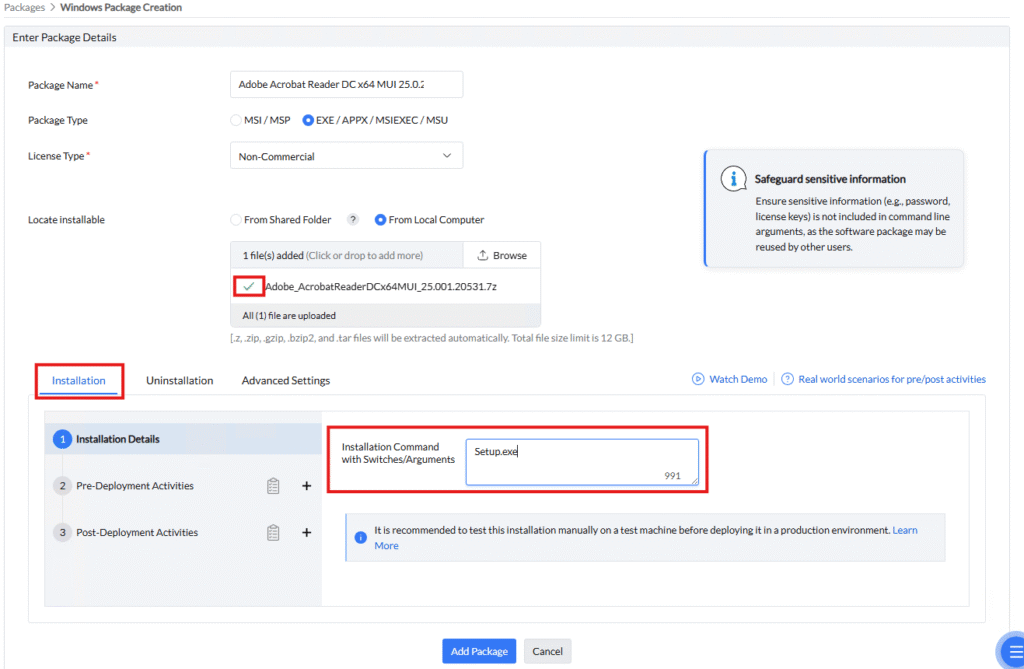Click inside the Installation Command text box
Image resolution: width=1024 pixels, height=669 pixels.
(581, 462)
